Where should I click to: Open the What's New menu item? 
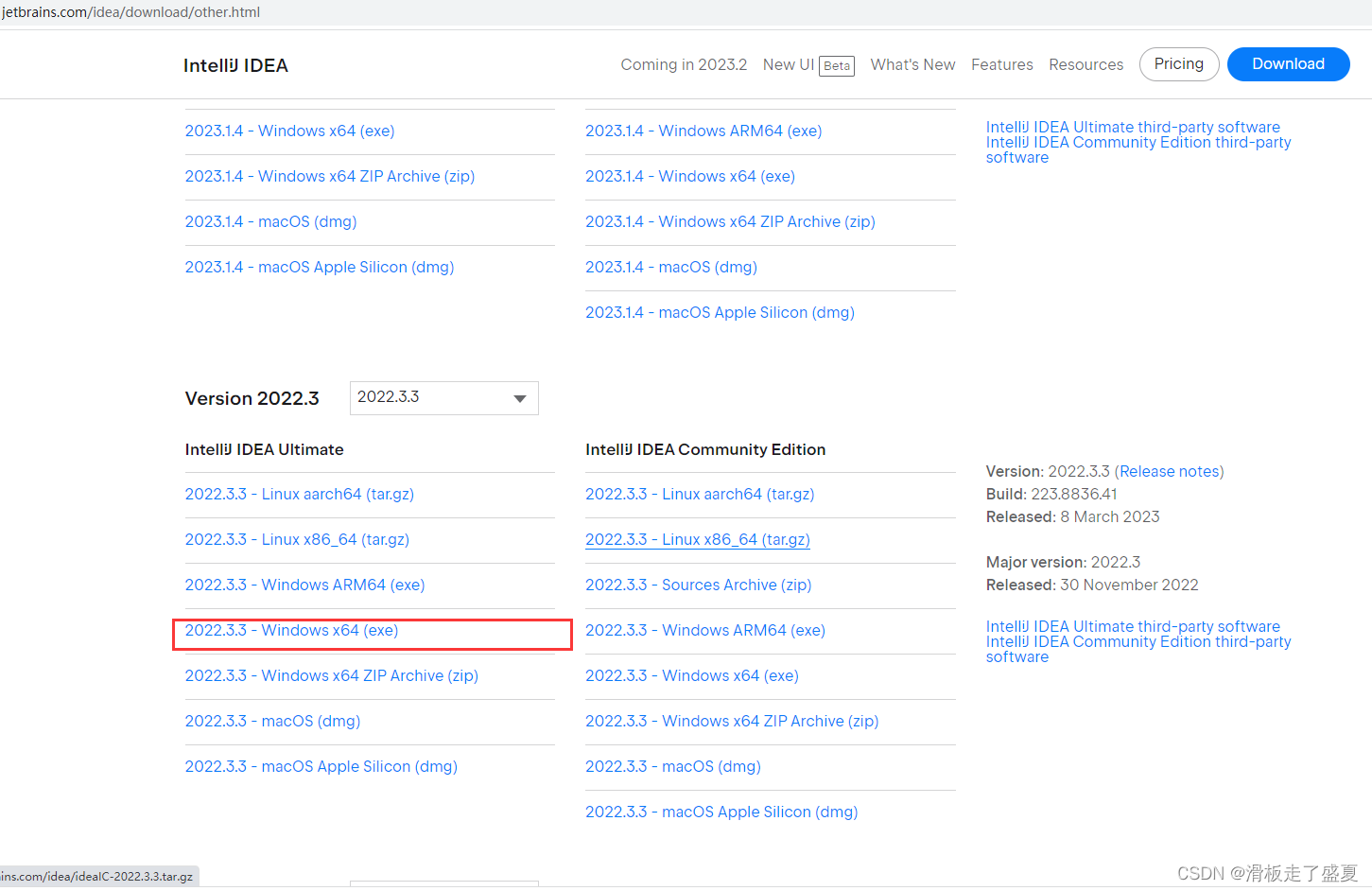[912, 64]
